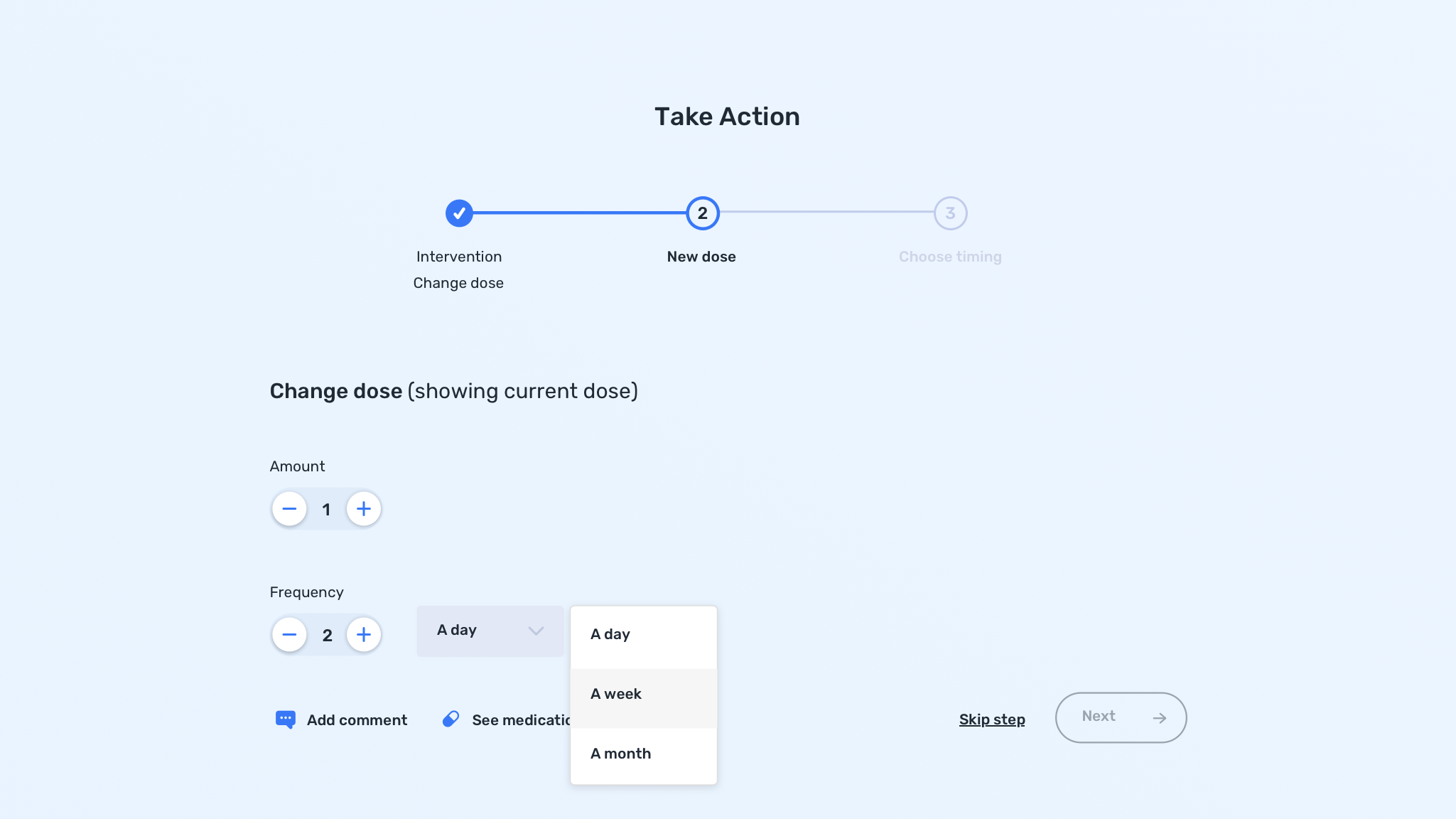Image resolution: width=1456 pixels, height=819 pixels.
Task: Decrease the Frequency count with the minus icon
Action: tap(289, 635)
